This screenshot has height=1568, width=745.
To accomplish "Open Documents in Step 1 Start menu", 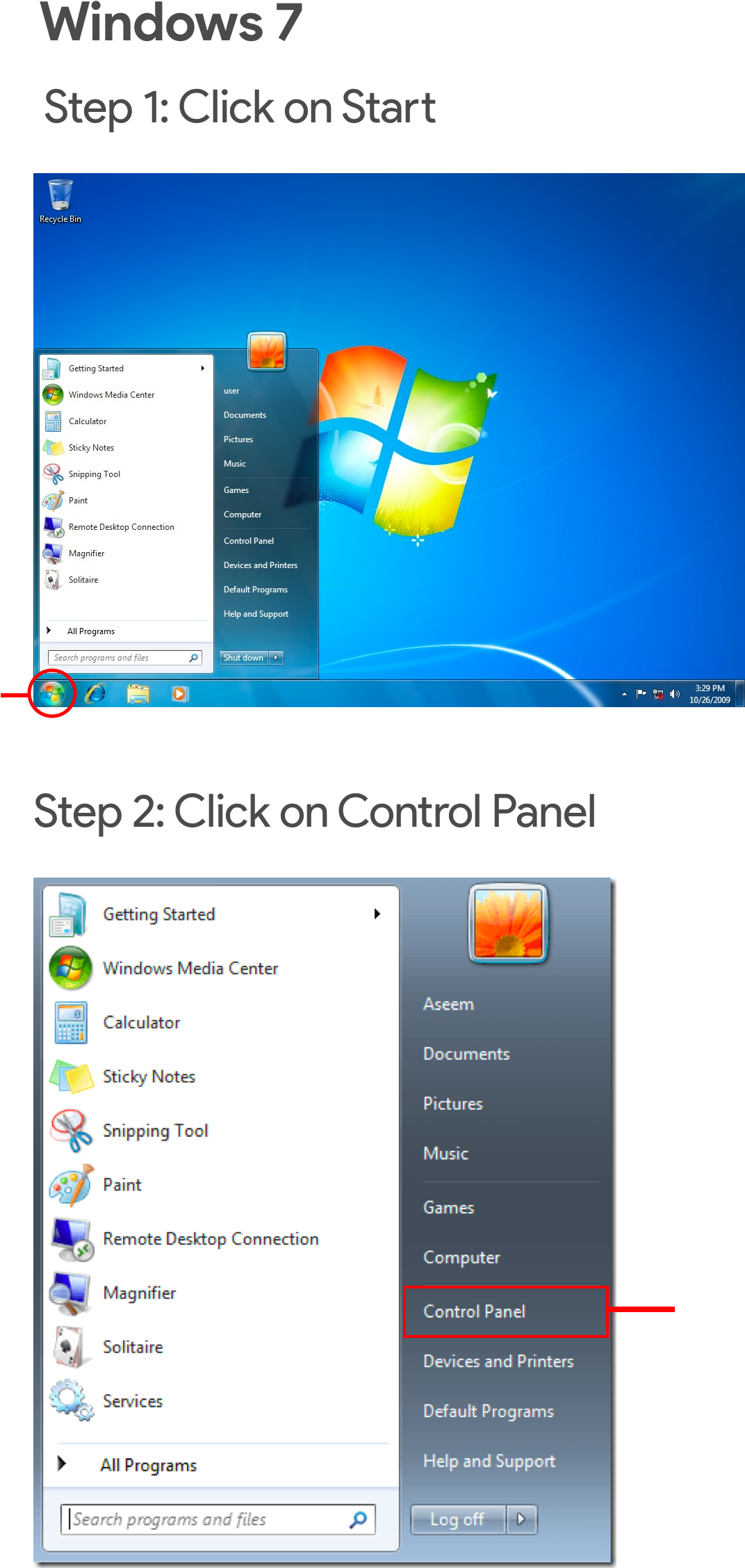I will pos(245,415).
